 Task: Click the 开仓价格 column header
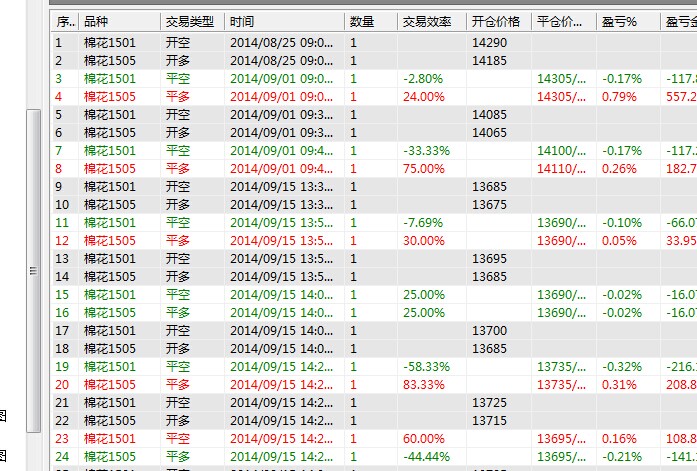pos(499,21)
